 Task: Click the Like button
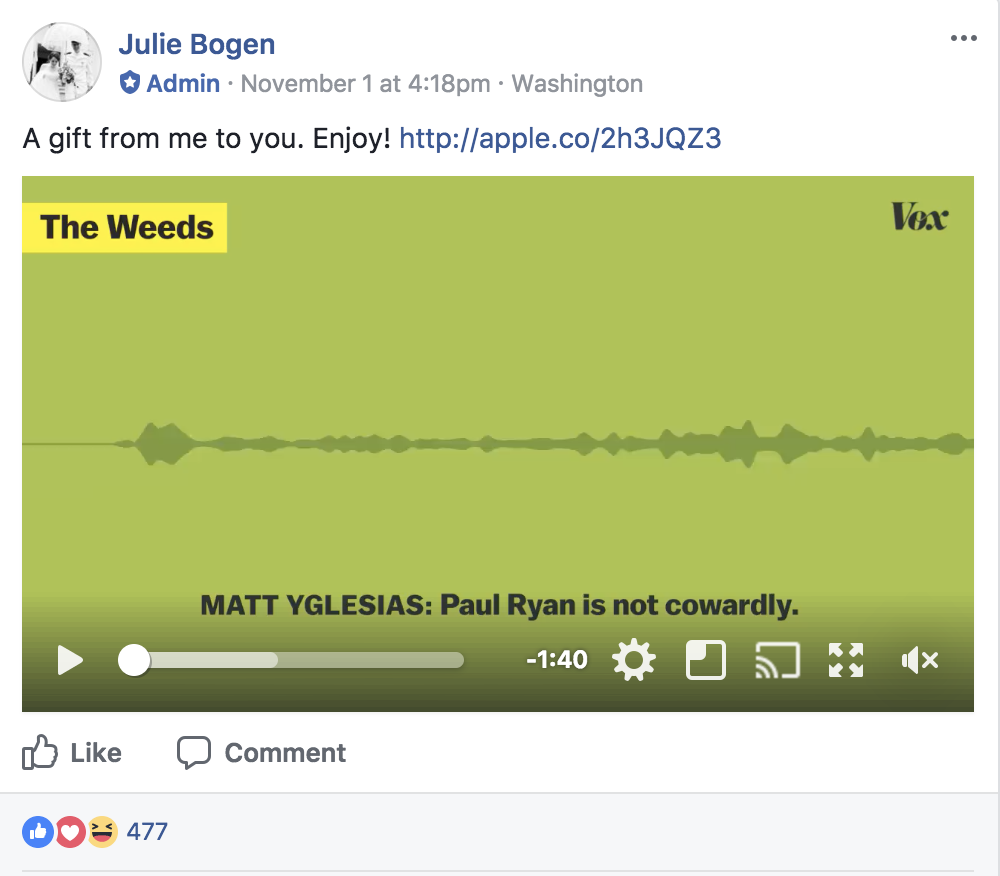point(72,752)
